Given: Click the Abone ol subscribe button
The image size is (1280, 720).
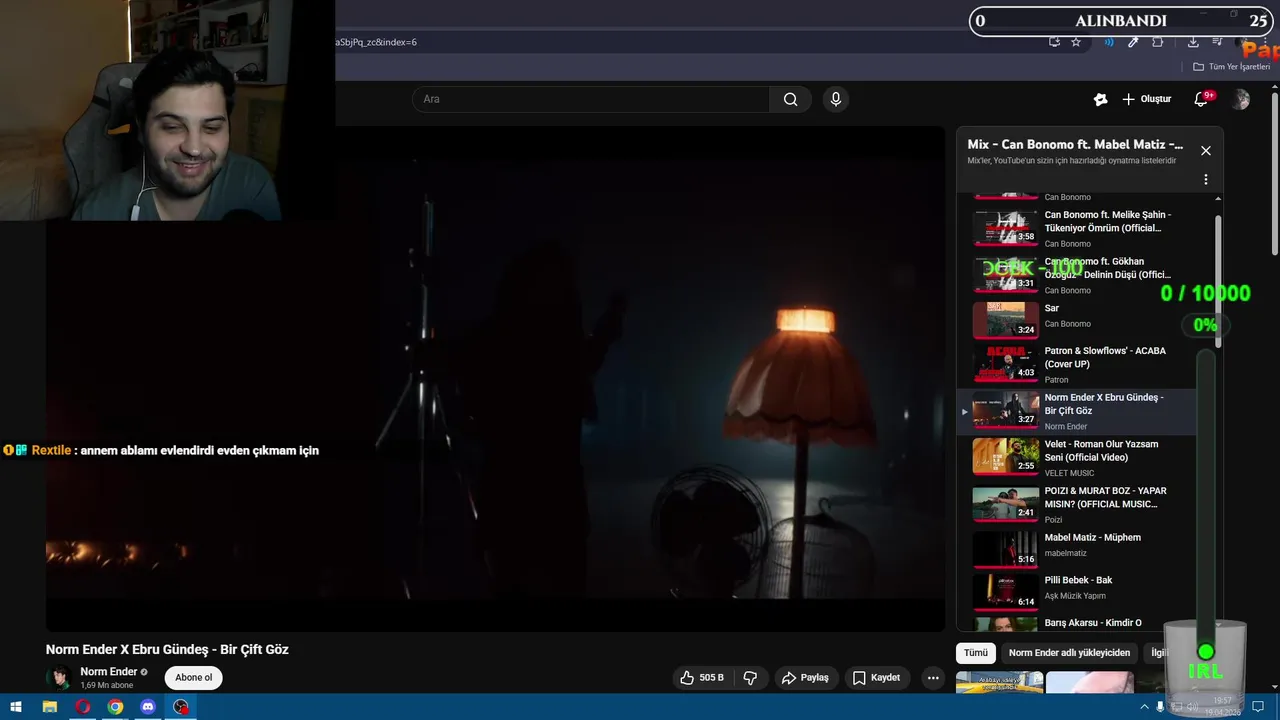Looking at the screenshot, I should (x=193, y=678).
